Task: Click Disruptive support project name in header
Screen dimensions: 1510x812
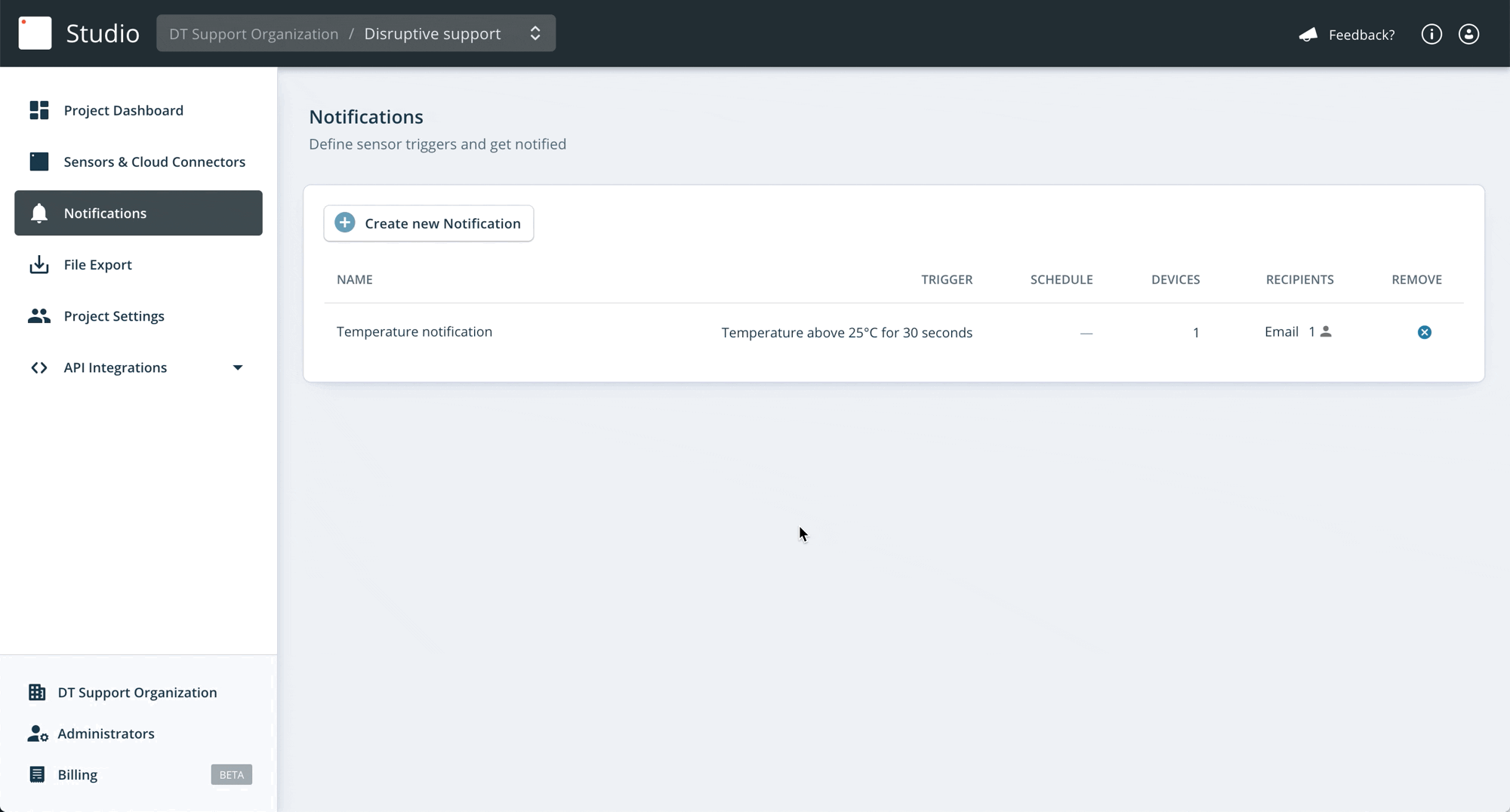Action: pos(433,34)
